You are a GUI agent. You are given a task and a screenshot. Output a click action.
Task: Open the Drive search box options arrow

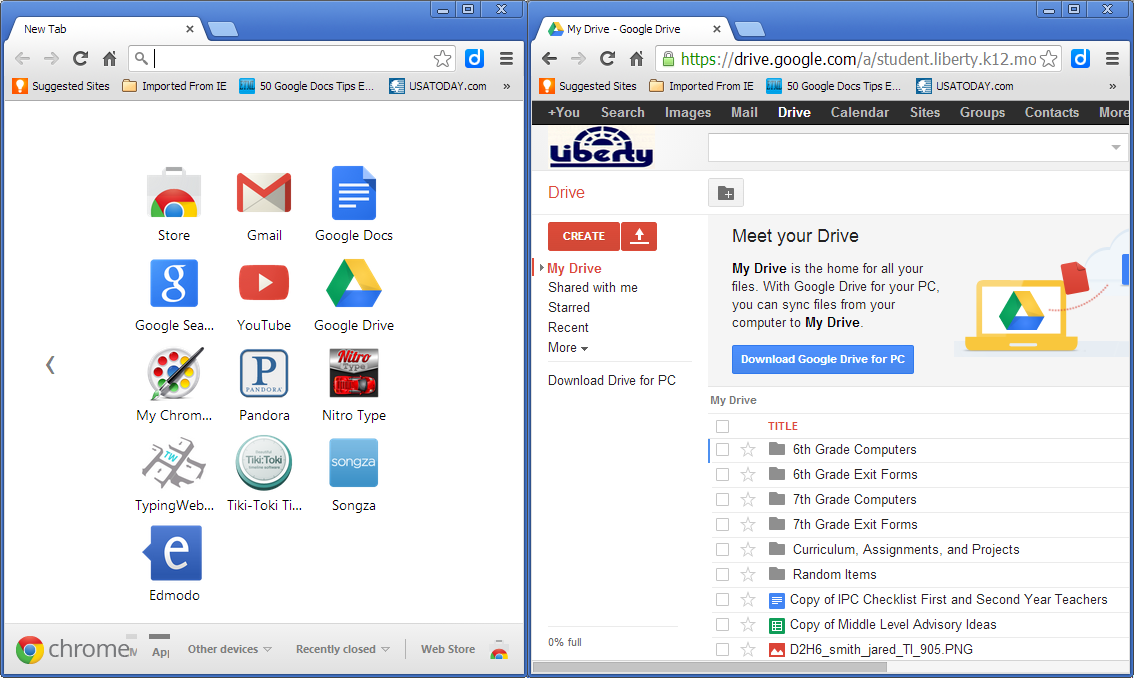click(x=1116, y=148)
